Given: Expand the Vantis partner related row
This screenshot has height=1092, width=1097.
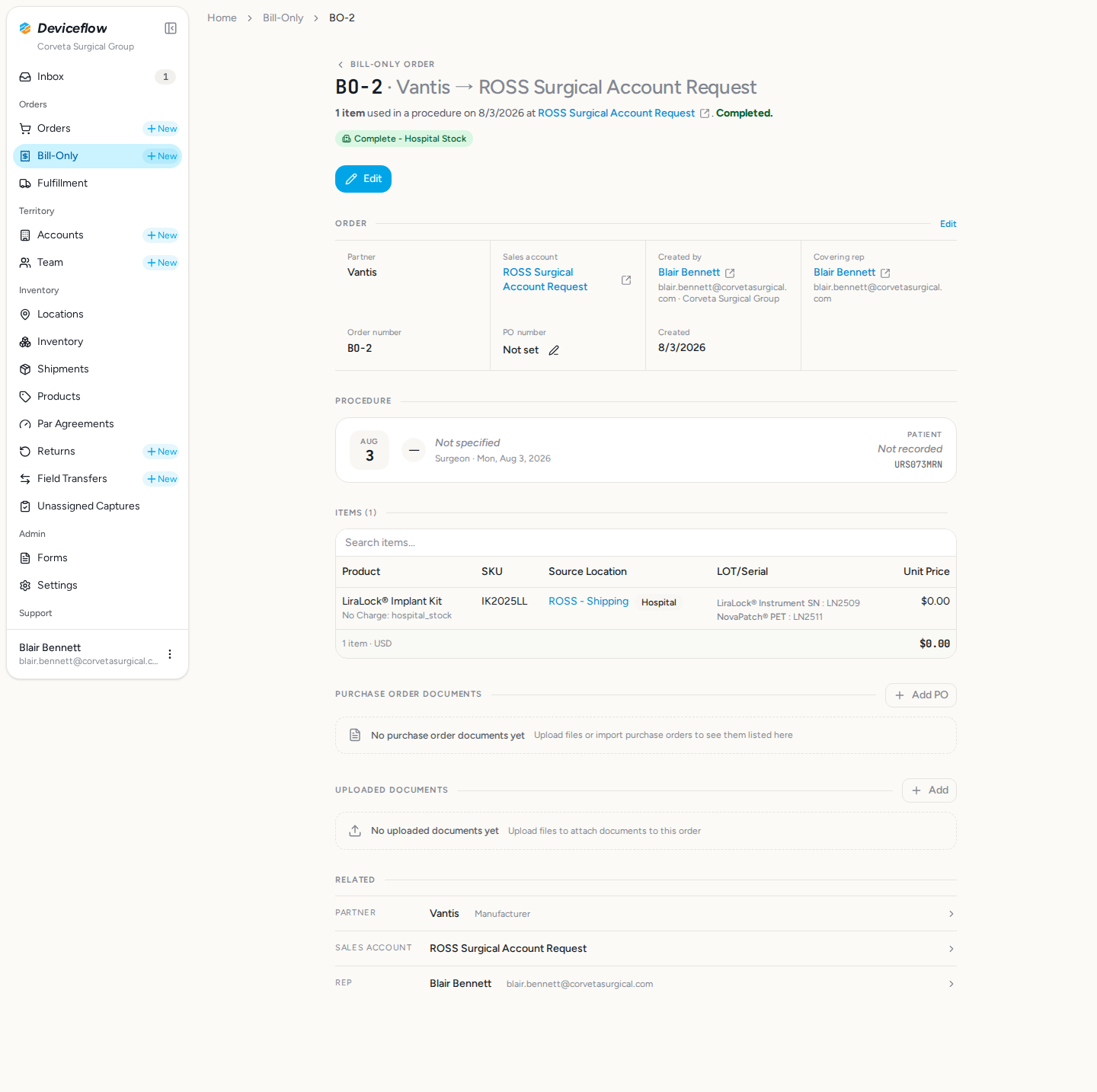Looking at the screenshot, I should (646, 914).
